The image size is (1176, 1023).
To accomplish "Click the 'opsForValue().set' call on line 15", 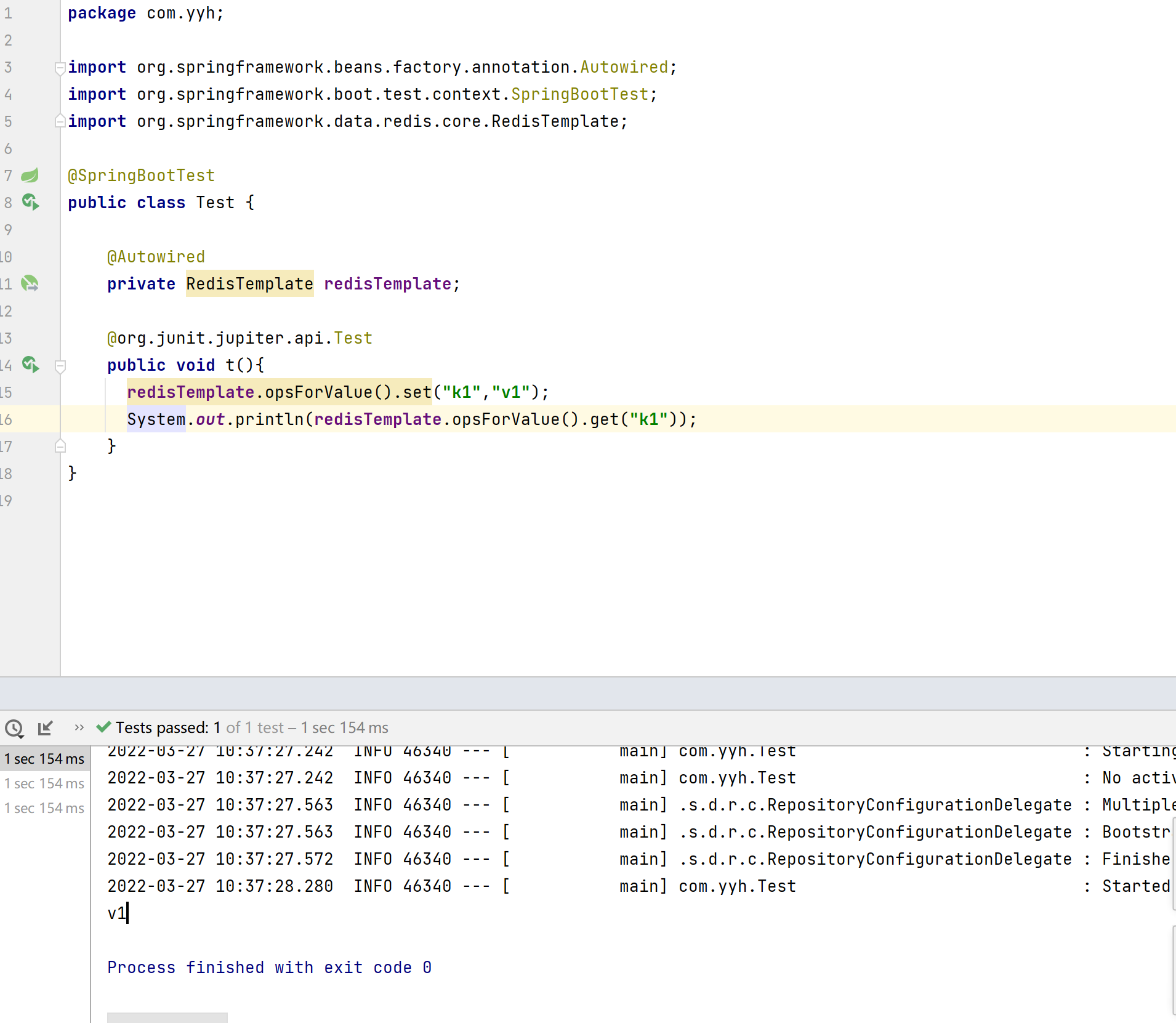I will pos(348,392).
